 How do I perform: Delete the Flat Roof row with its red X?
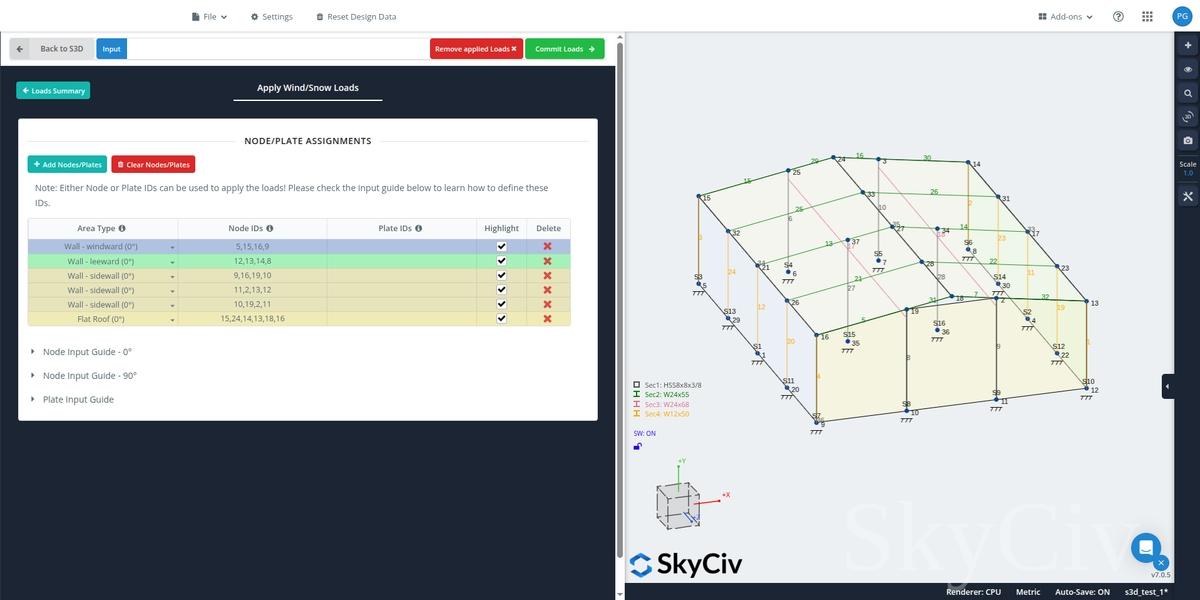tap(548, 318)
